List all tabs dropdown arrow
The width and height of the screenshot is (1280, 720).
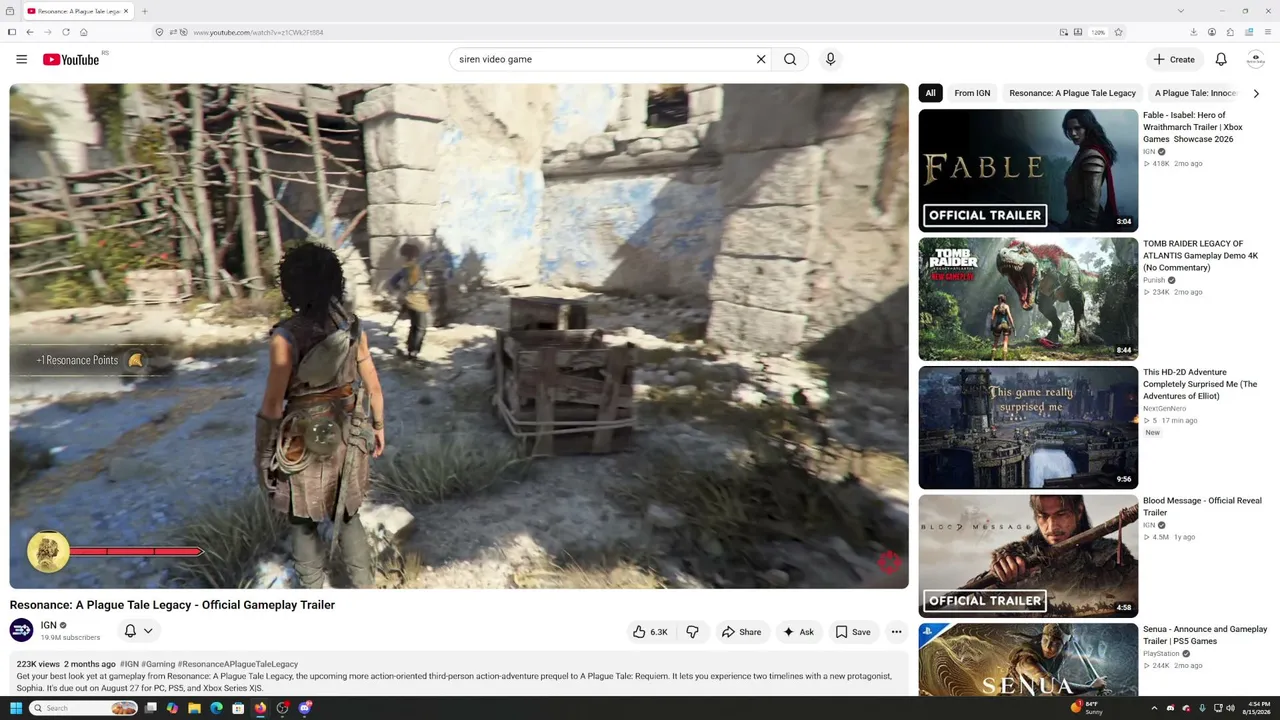click(1181, 11)
